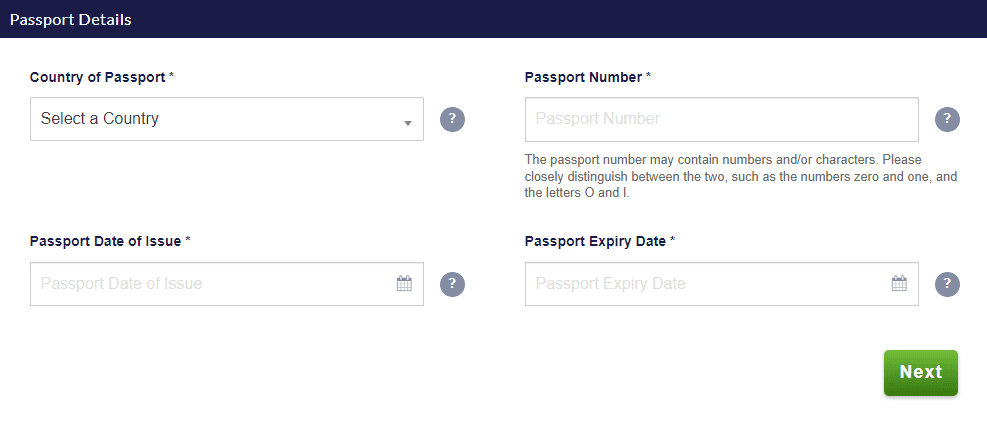987x421 pixels.
Task: Click the passport number hint paragraph
Action: (740, 176)
